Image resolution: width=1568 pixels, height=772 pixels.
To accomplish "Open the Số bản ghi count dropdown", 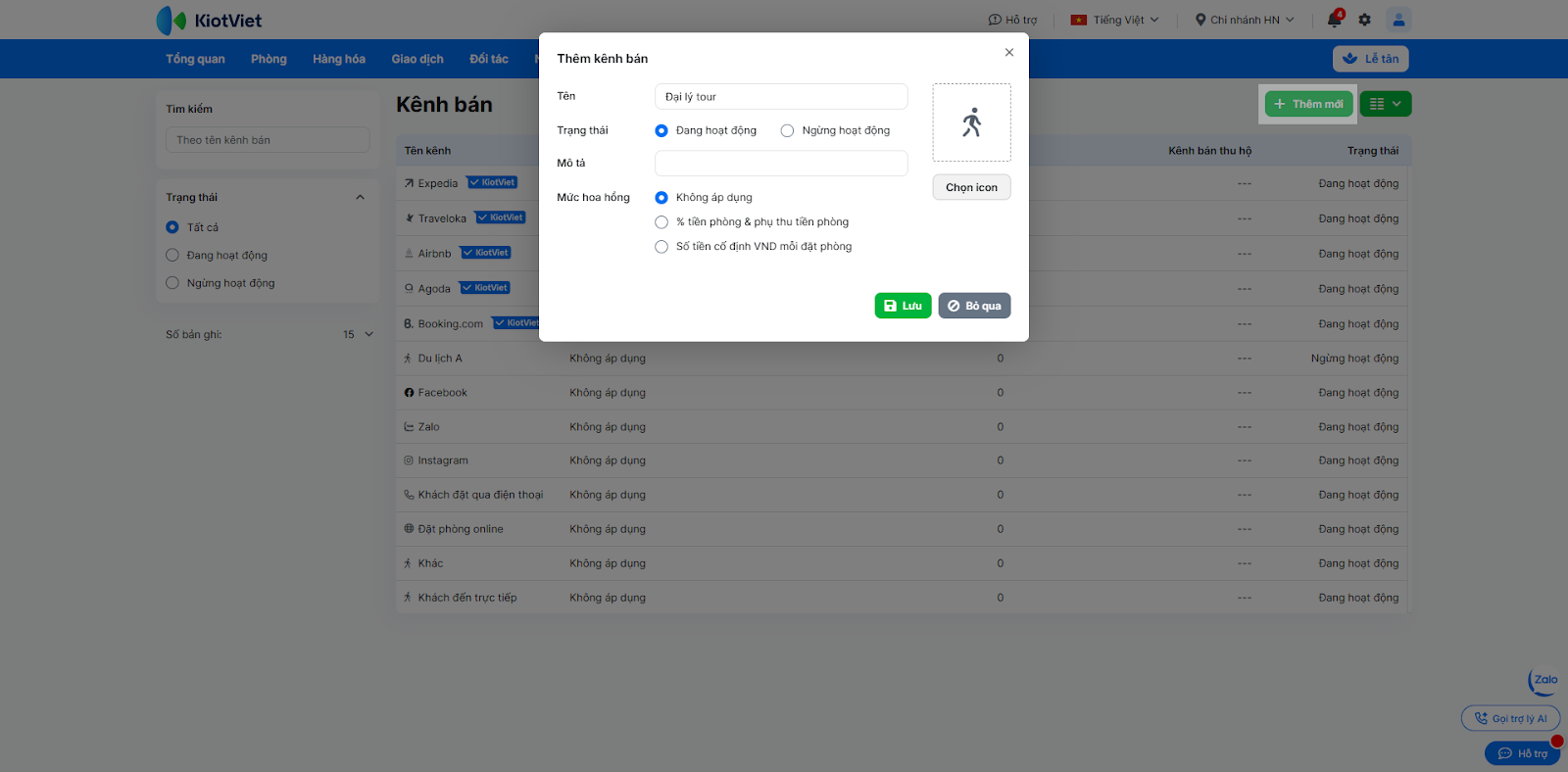I will click(358, 335).
